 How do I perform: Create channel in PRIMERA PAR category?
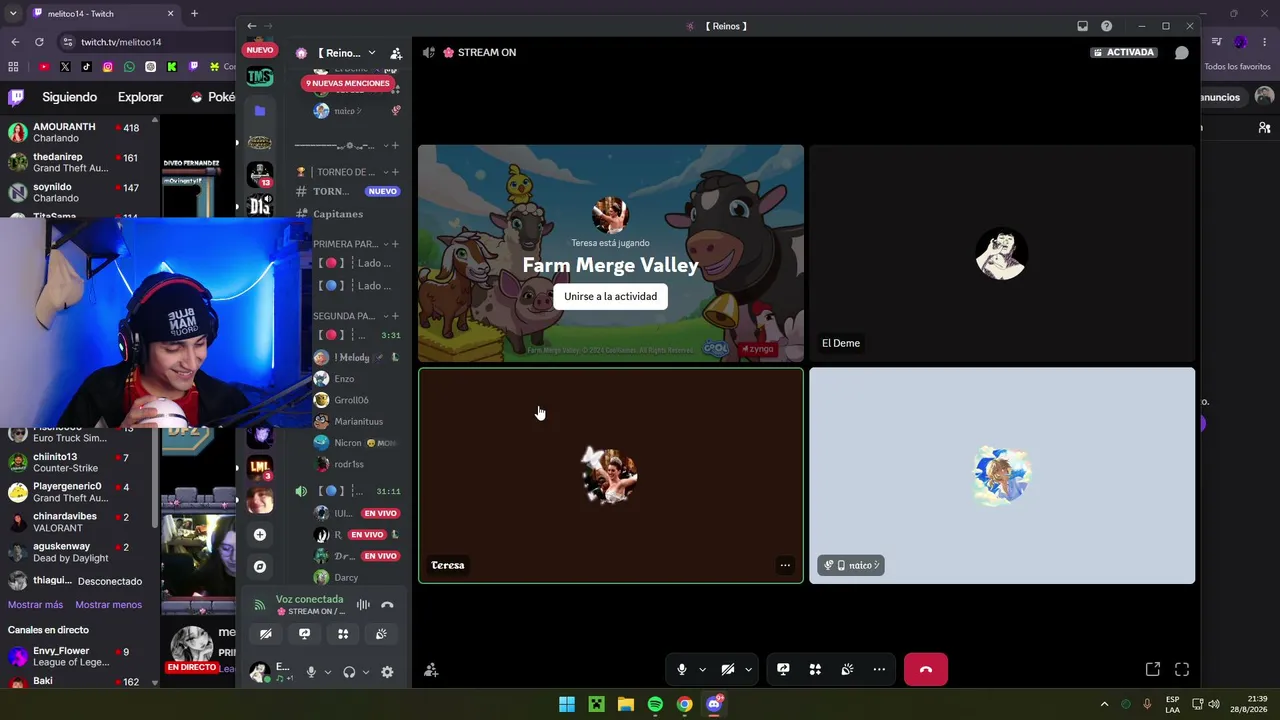[395, 244]
